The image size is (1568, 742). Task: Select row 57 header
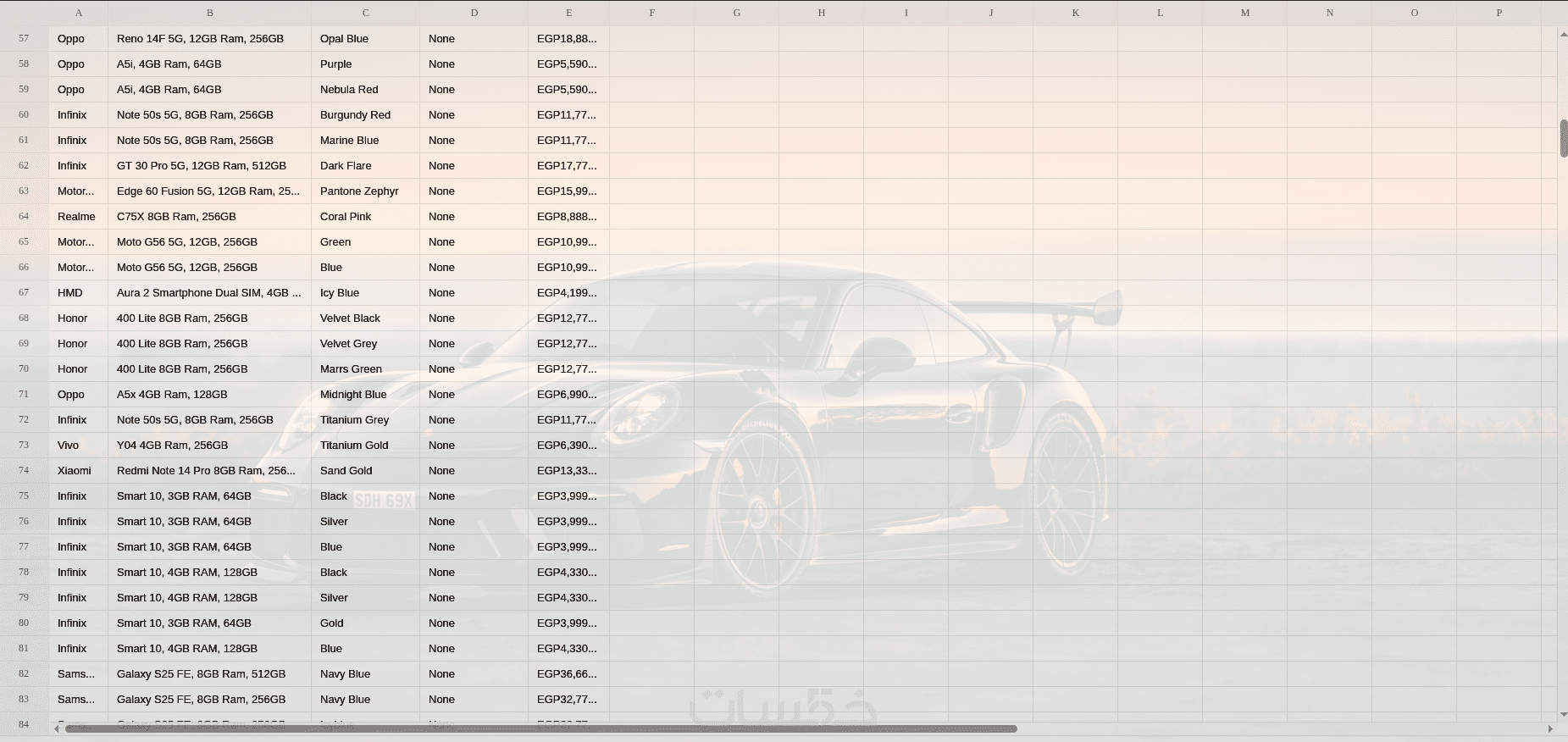pyautogui.click(x=24, y=38)
